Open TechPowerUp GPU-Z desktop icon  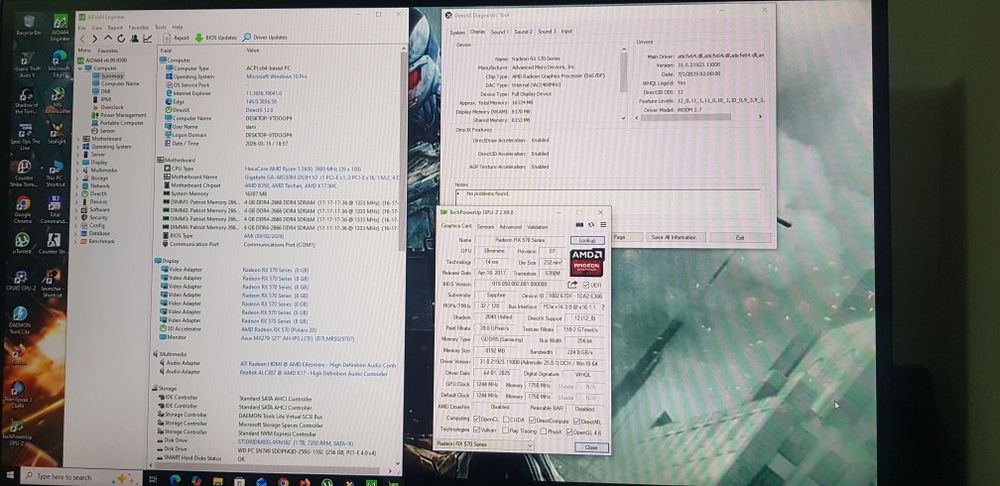pyautogui.click(x=17, y=431)
